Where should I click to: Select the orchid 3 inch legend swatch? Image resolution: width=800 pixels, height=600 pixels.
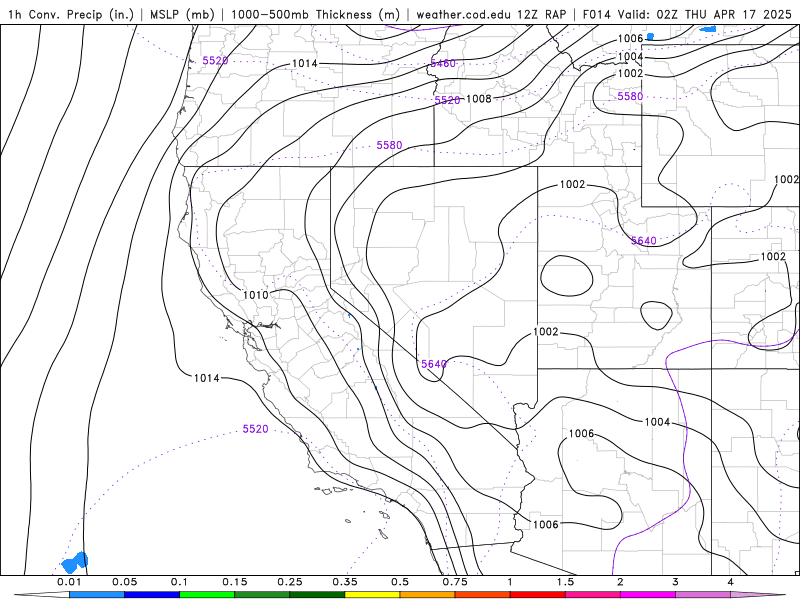(703, 595)
